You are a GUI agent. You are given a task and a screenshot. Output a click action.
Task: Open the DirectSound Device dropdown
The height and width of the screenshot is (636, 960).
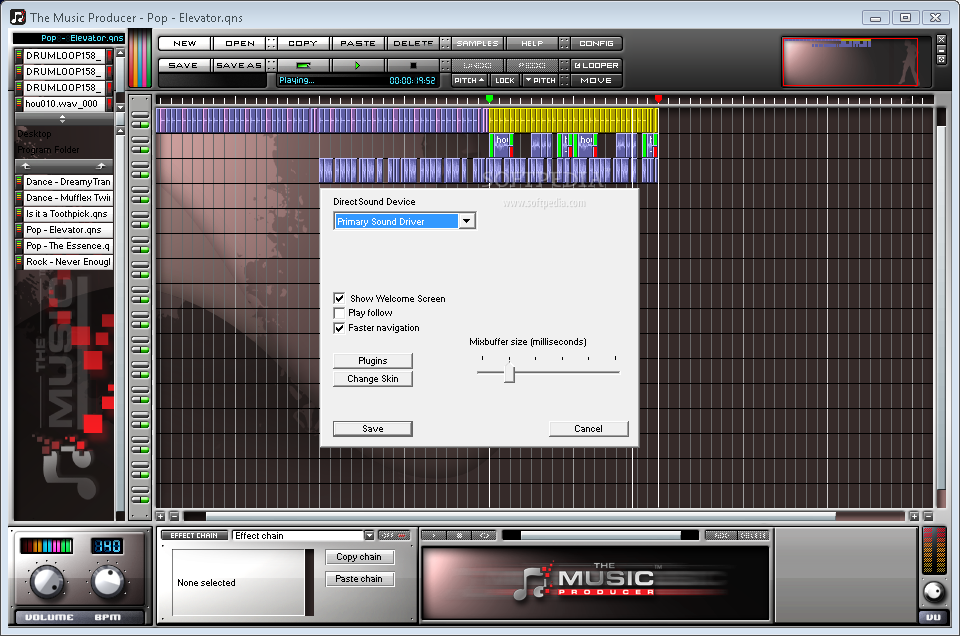pos(467,221)
